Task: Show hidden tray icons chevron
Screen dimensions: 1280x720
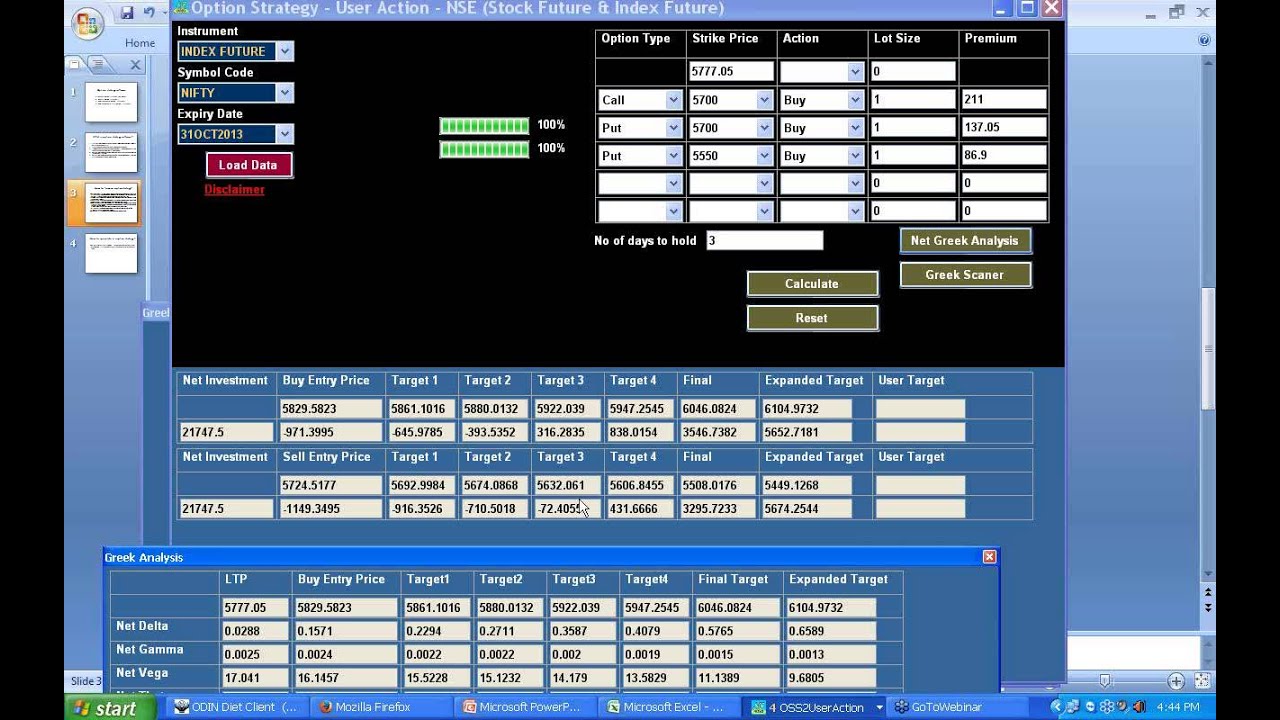Action: [1057, 707]
